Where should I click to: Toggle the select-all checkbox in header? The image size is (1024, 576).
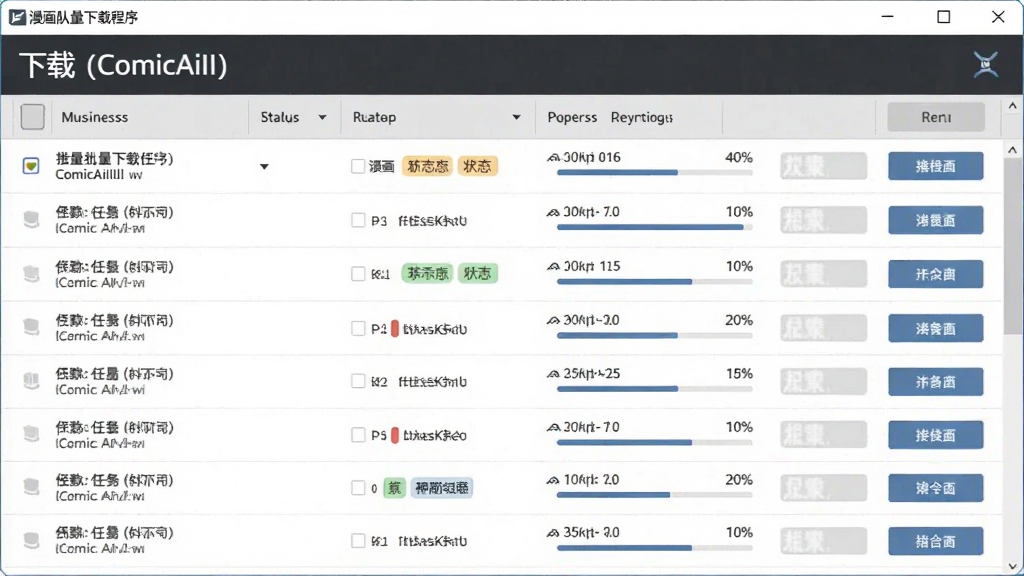pos(33,117)
